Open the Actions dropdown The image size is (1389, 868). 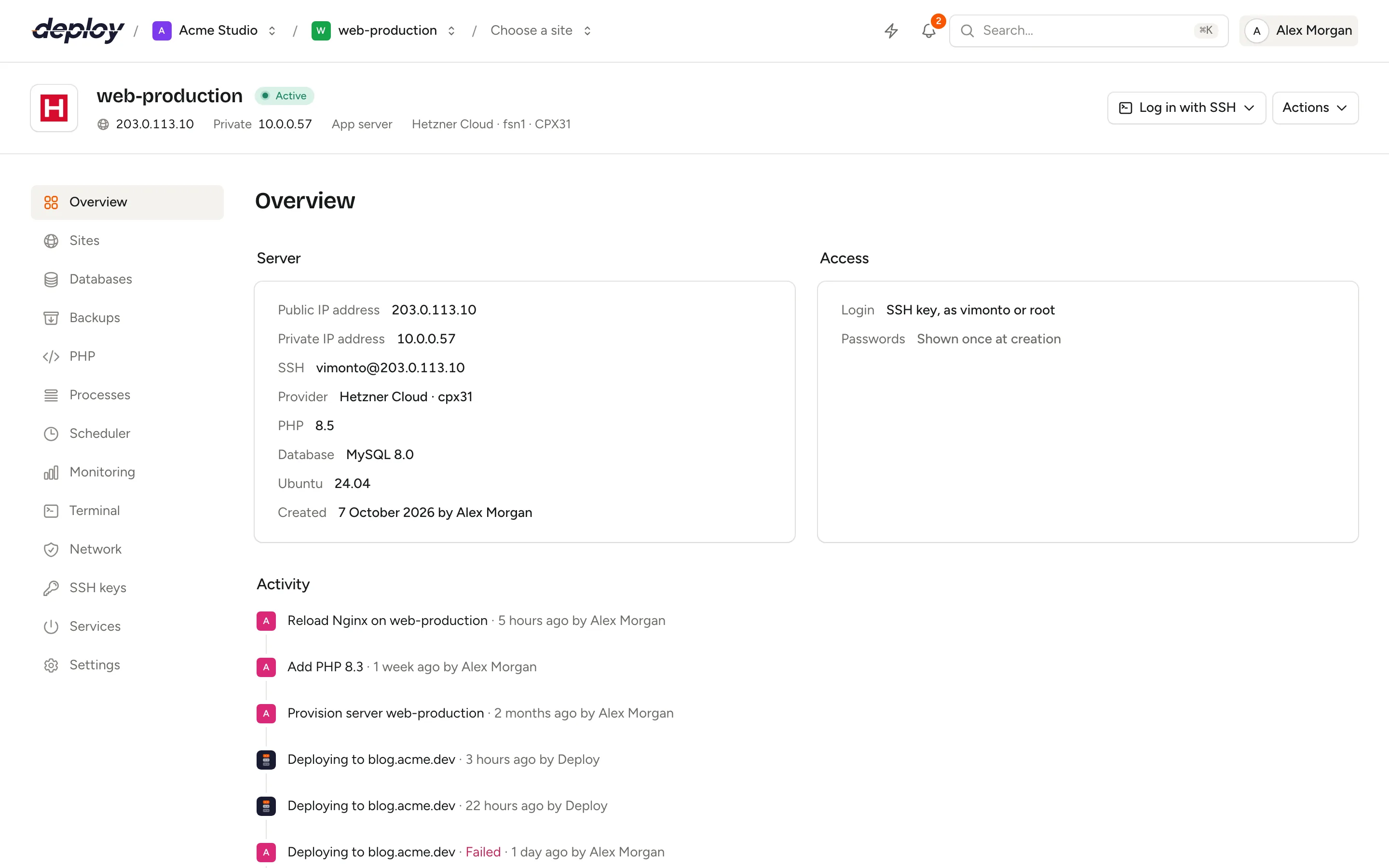point(1315,108)
